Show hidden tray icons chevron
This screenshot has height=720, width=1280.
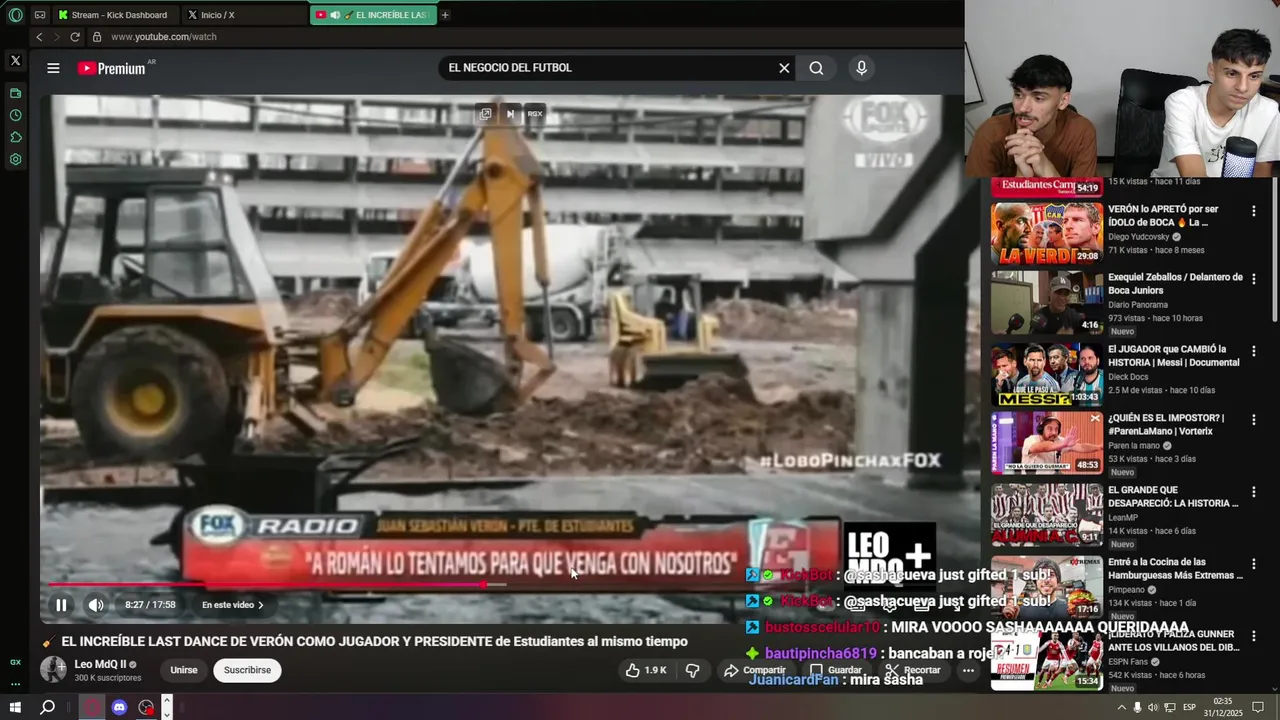pos(1121,707)
